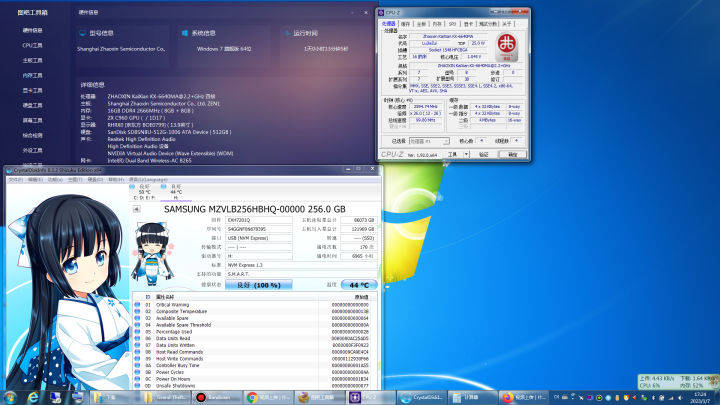Click the status circle for 02 Composite Temperature
720x405 pixels.
(137, 311)
